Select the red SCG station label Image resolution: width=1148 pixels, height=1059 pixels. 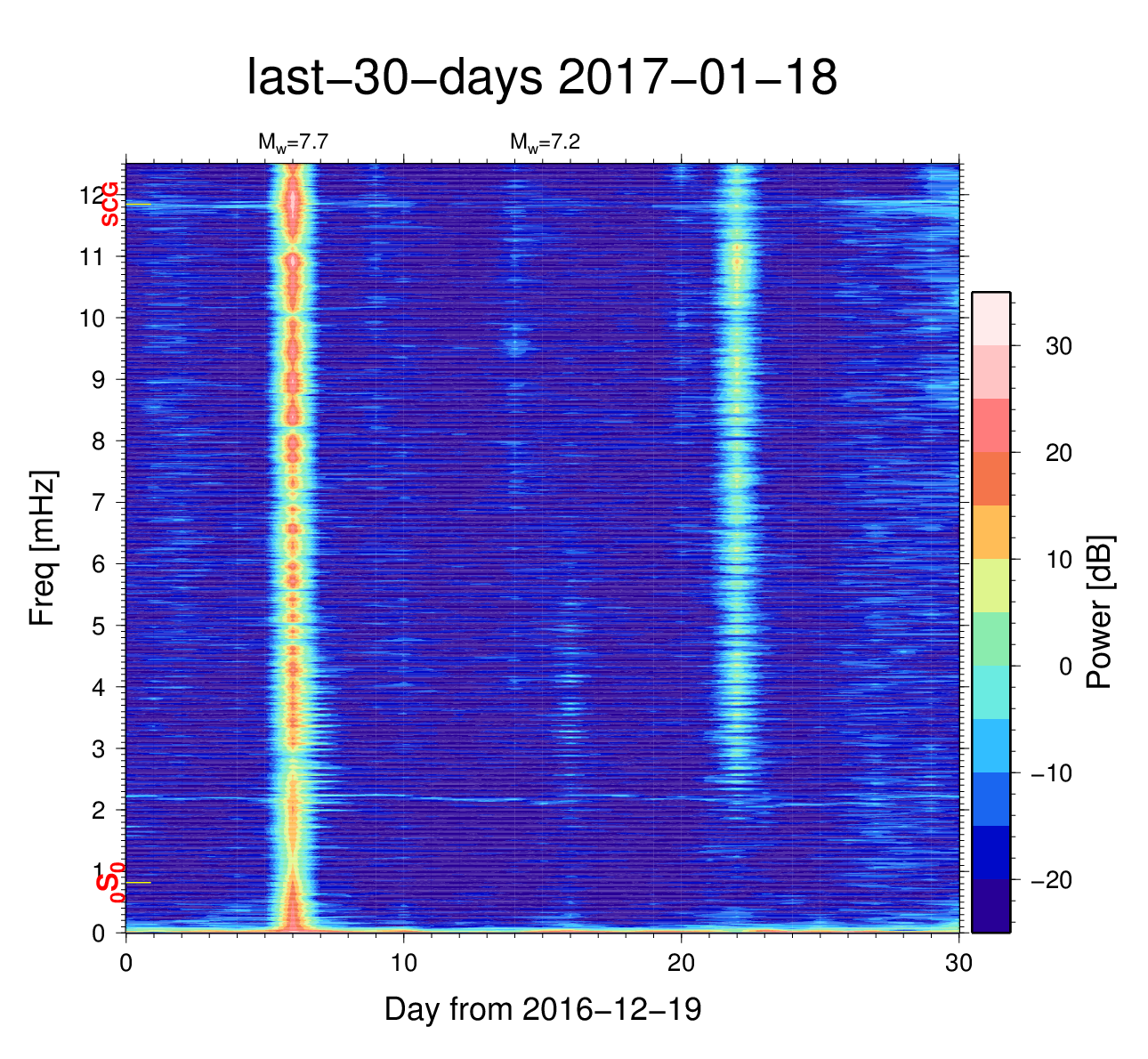pyautogui.click(x=109, y=204)
